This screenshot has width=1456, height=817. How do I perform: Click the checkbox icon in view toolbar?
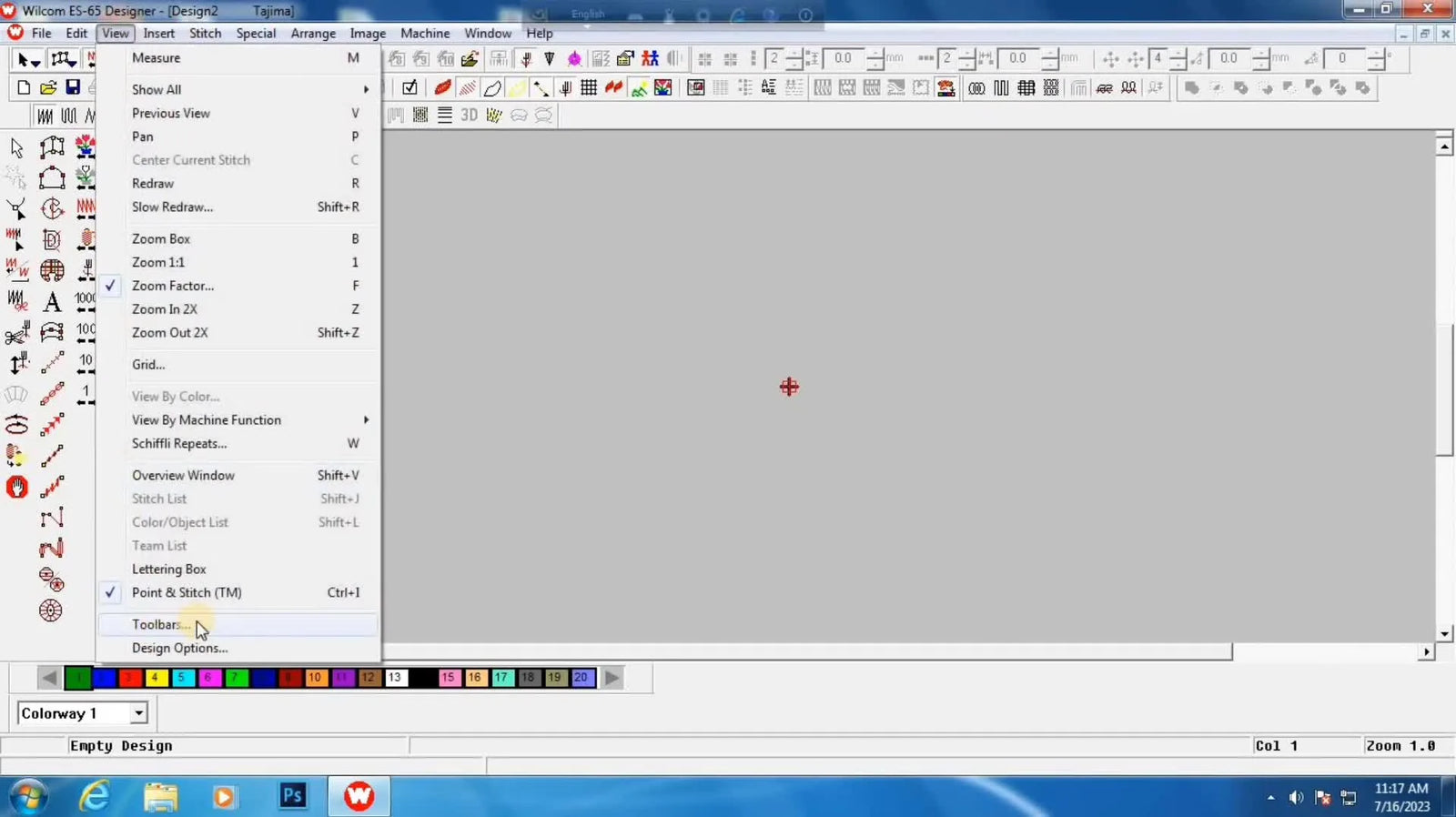click(x=409, y=87)
